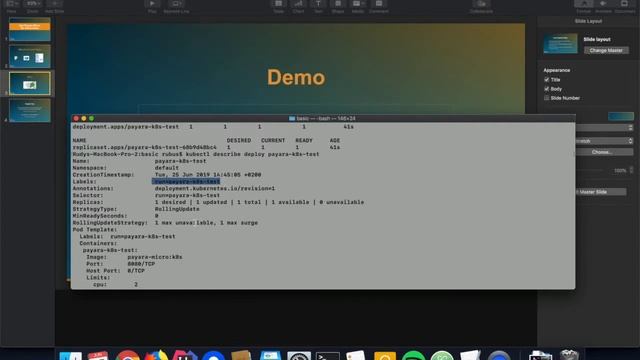The height and width of the screenshot is (360, 640).
Task: Click the Edit Master Slide button
Action: click(x=601, y=192)
